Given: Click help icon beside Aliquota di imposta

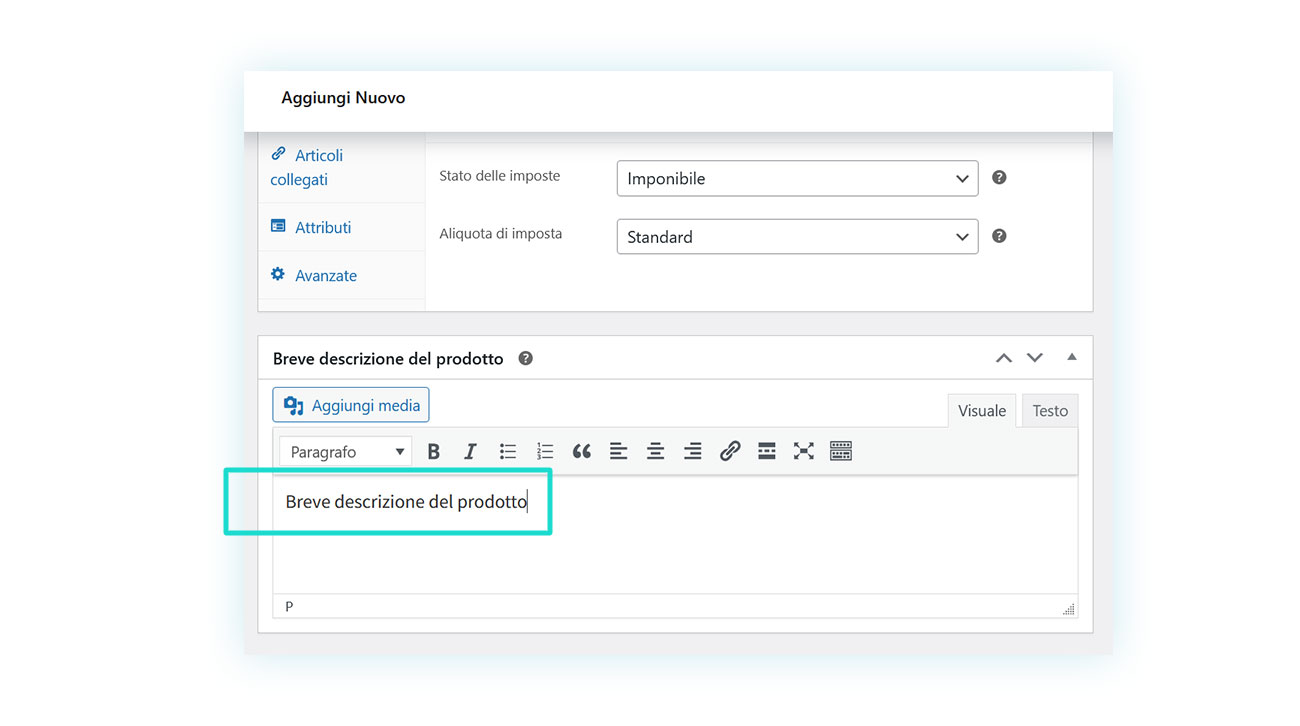Looking at the screenshot, I should 999,236.
